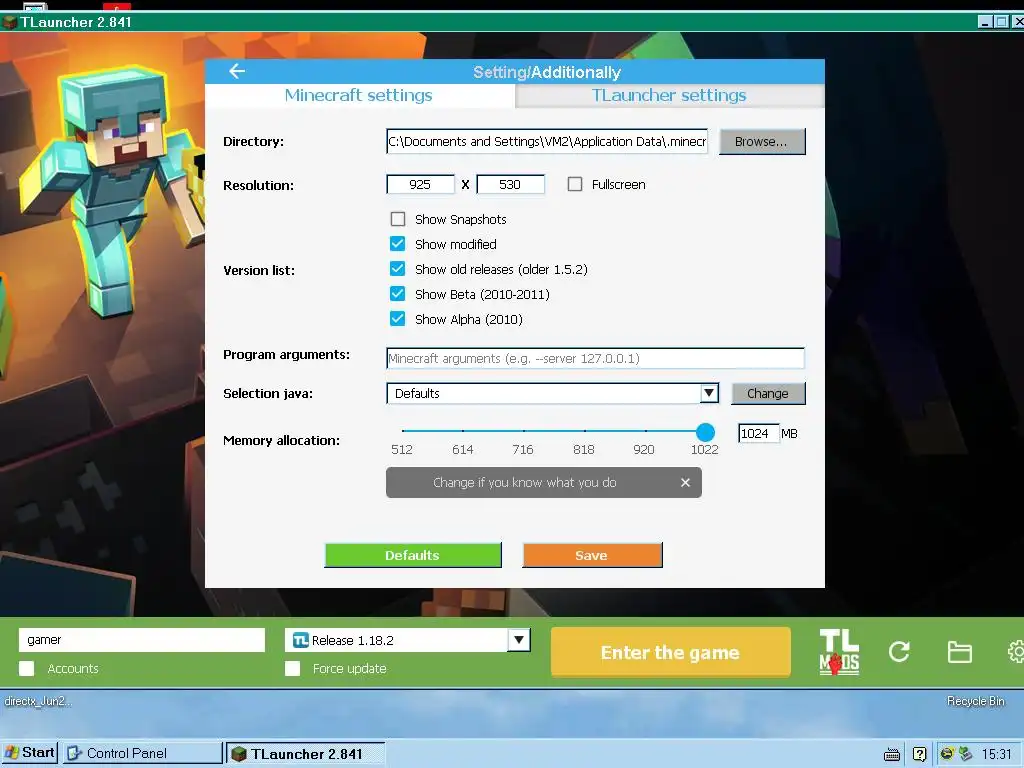Image resolution: width=1024 pixels, height=768 pixels.
Task: Click the TL icon beside Release 1.18.2
Action: pyautogui.click(x=300, y=640)
